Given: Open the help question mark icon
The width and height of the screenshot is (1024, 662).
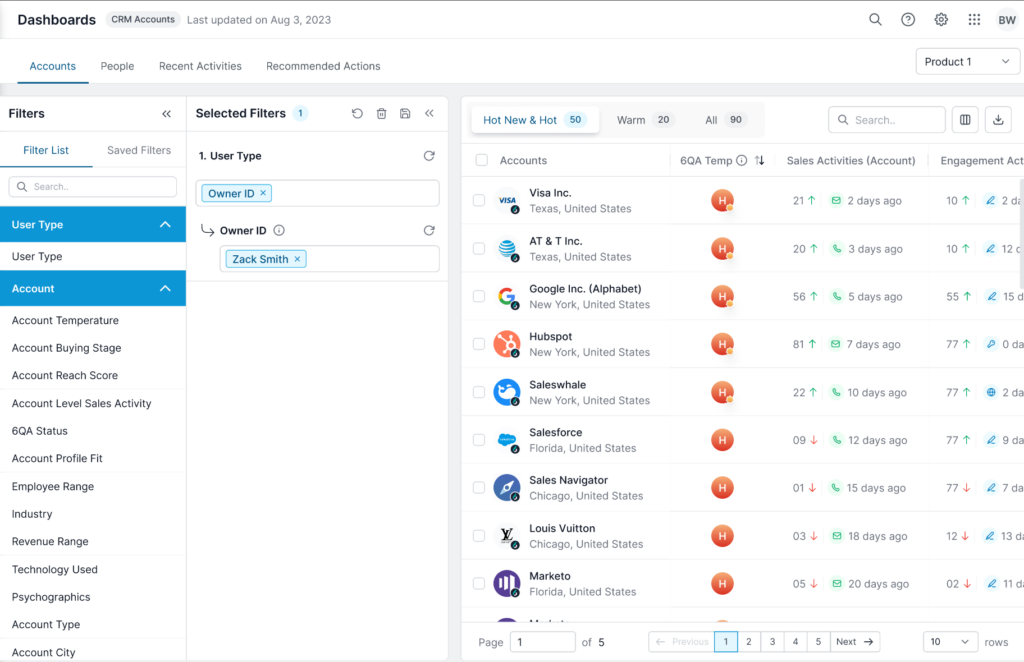Looking at the screenshot, I should (908, 20).
